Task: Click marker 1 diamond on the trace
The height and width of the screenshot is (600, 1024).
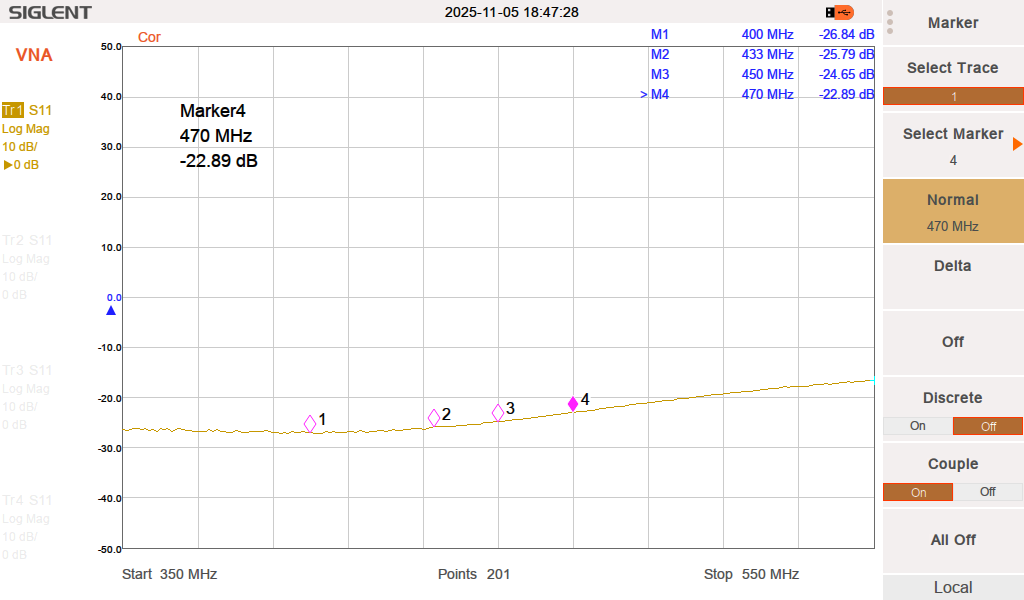Action: tap(310, 423)
